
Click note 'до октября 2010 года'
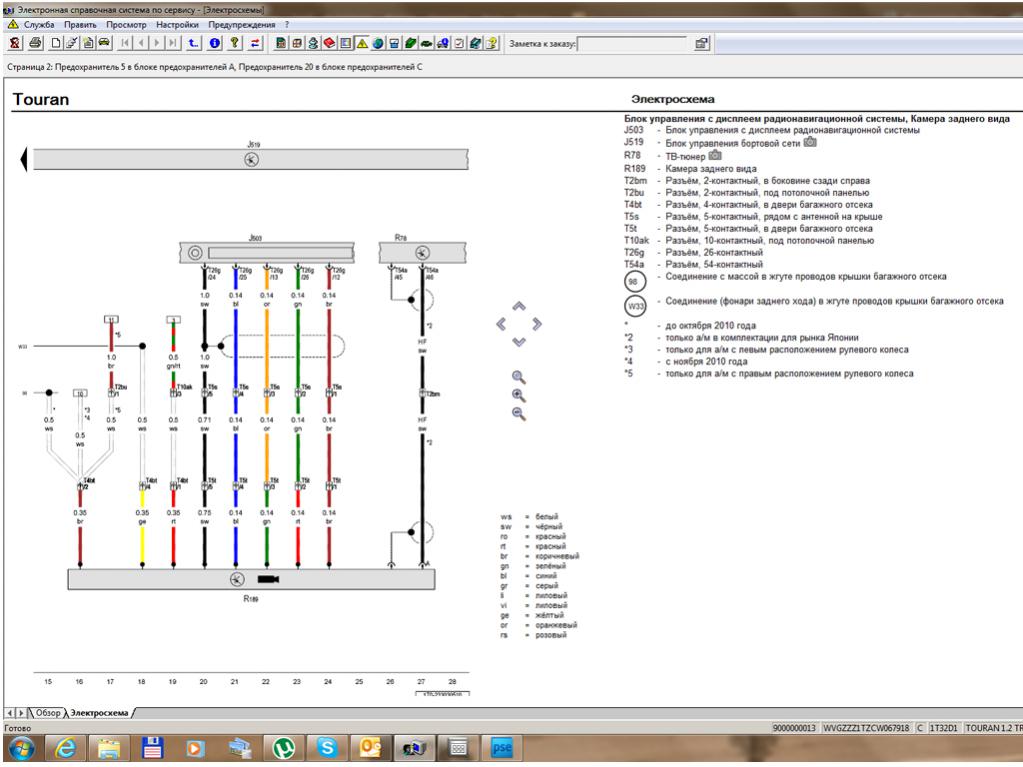(710, 325)
